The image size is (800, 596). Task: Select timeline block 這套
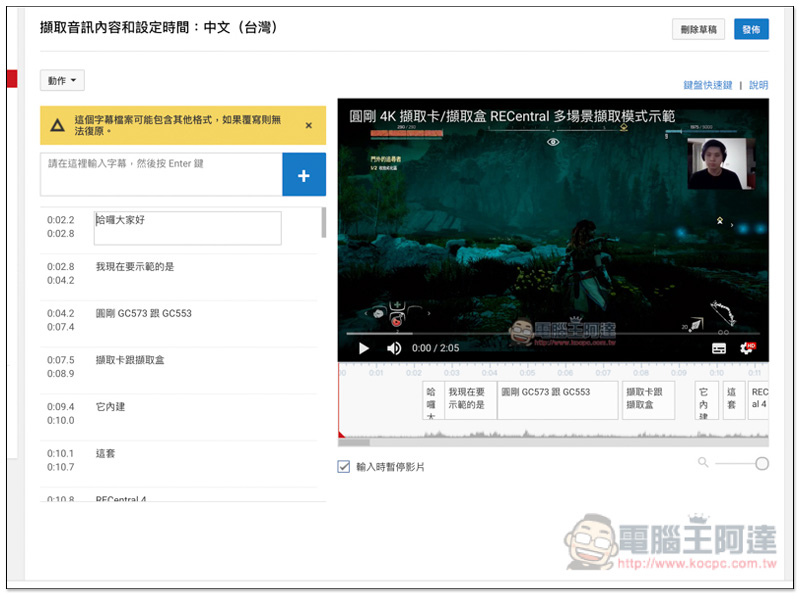[734, 400]
